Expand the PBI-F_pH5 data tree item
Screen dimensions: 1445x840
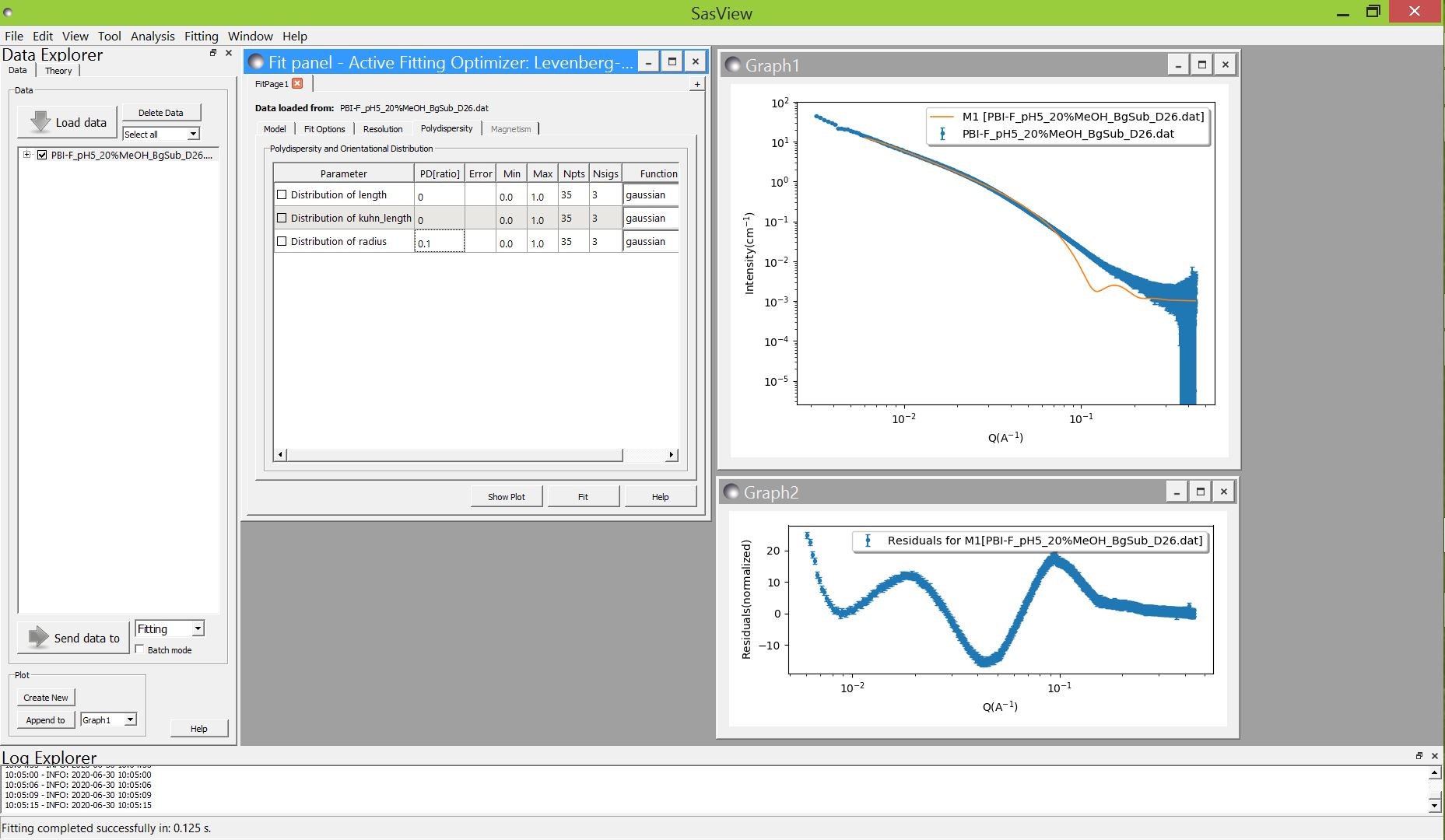tap(26, 155)
